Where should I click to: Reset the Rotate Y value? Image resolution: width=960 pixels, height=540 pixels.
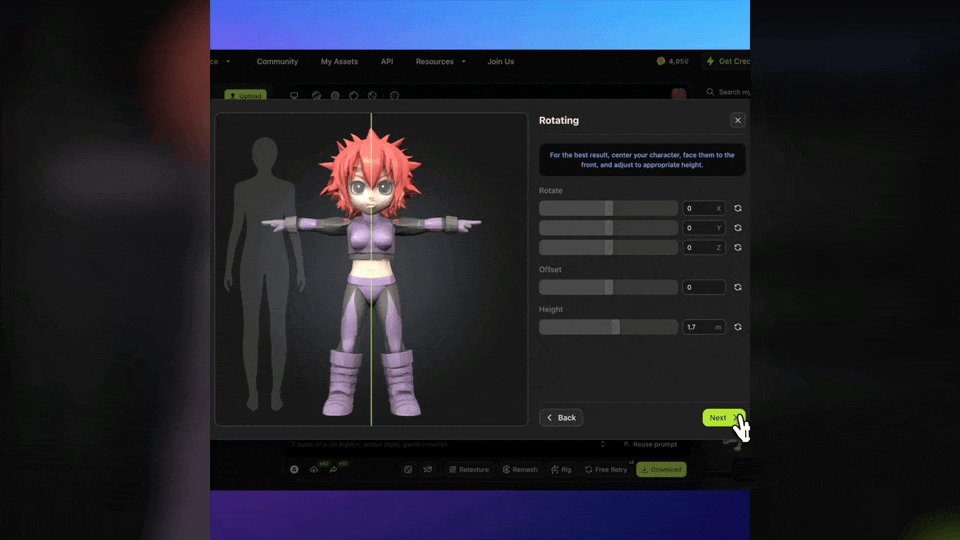[738, 228]
